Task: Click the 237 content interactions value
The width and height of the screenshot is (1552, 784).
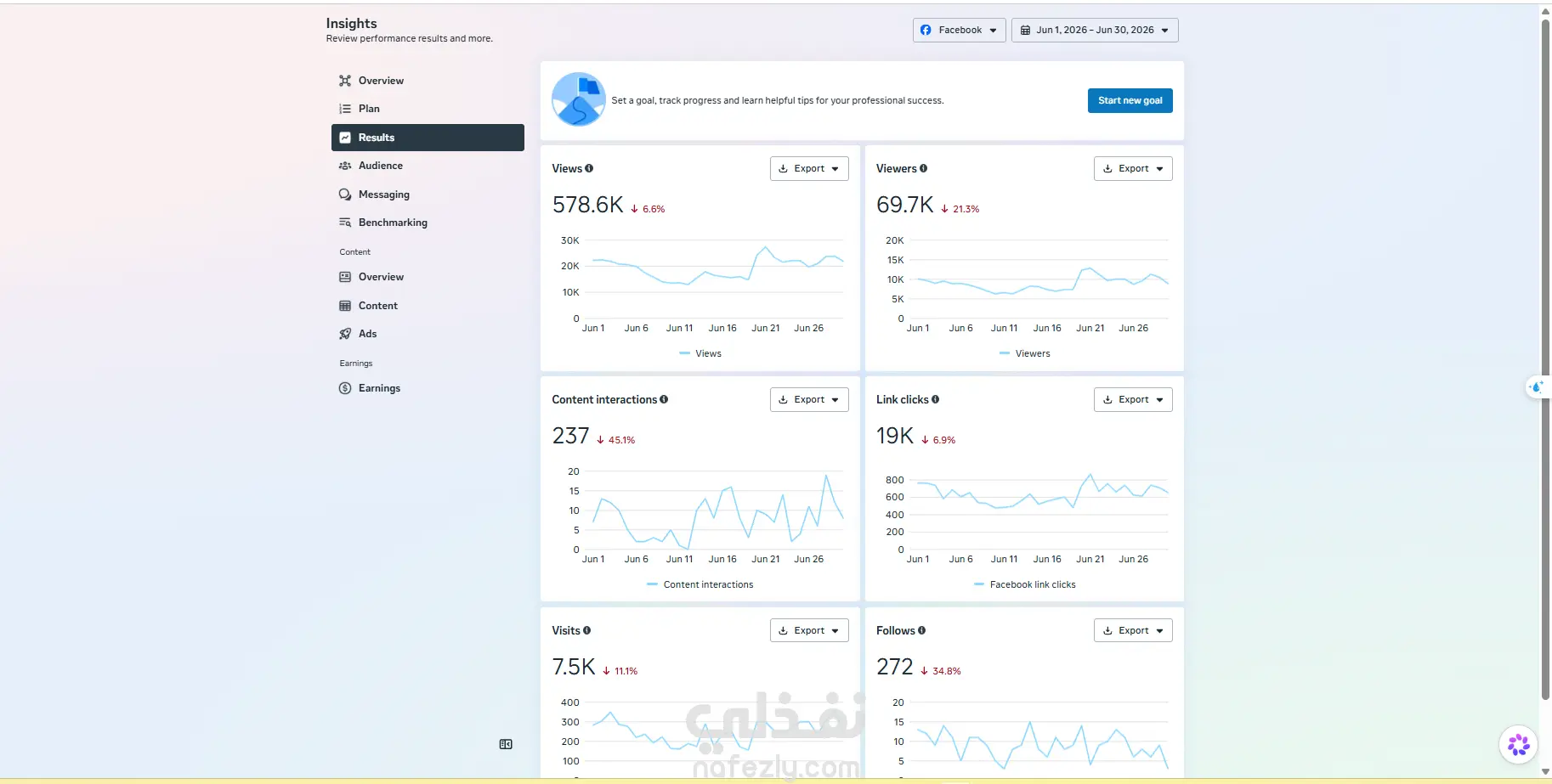Action: coord(570,436)
